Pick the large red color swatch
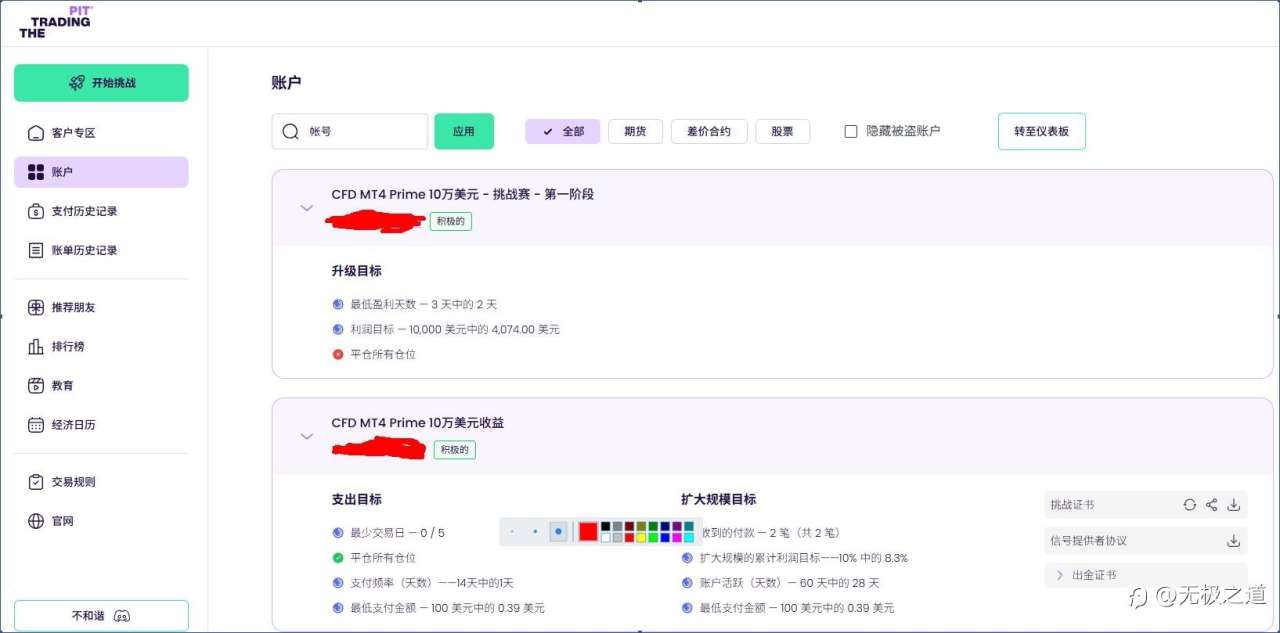The image size is (1280, 633). [588, 532]
